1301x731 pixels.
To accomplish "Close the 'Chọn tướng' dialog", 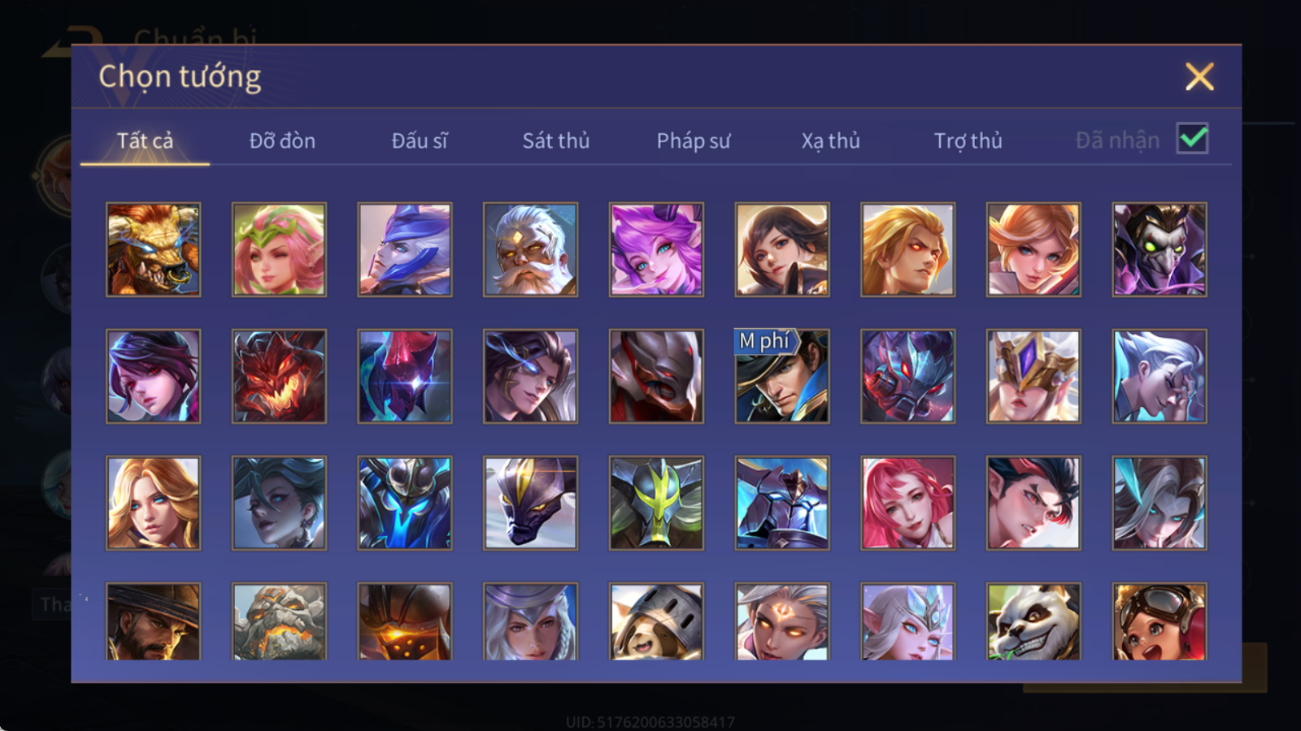I will [1199, 77].
